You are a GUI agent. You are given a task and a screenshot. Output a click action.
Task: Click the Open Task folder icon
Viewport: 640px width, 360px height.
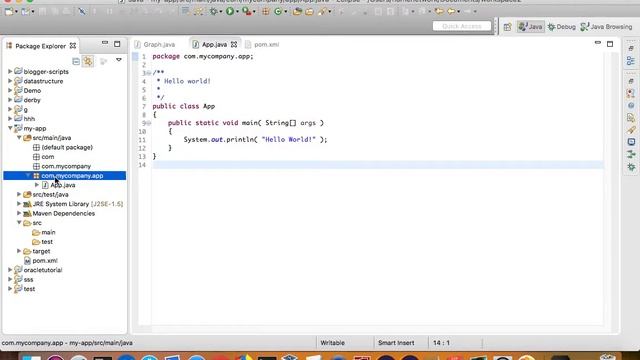(x=309, y=11)
